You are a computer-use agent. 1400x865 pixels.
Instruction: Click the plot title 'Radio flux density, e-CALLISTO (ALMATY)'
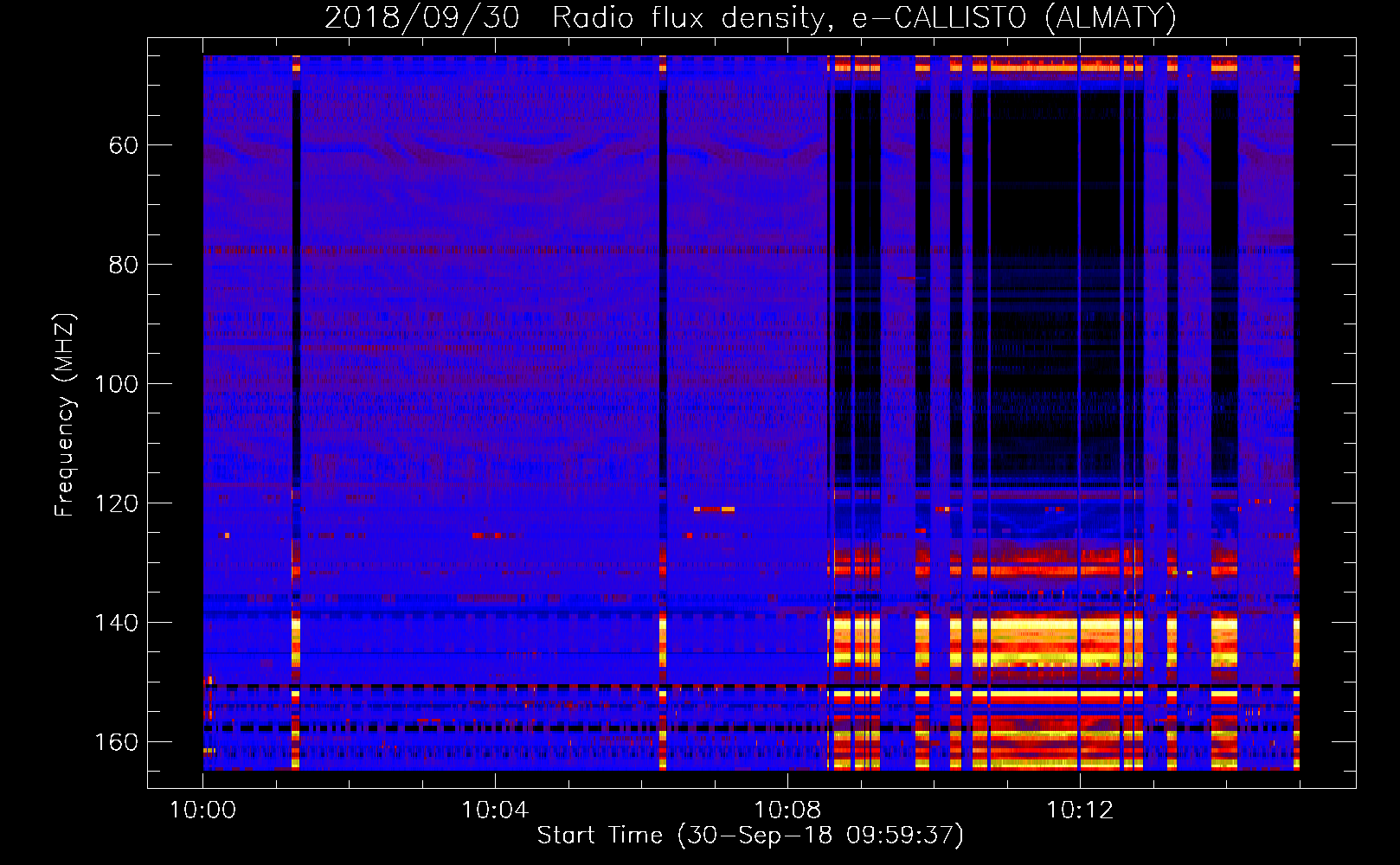point(864,17)
